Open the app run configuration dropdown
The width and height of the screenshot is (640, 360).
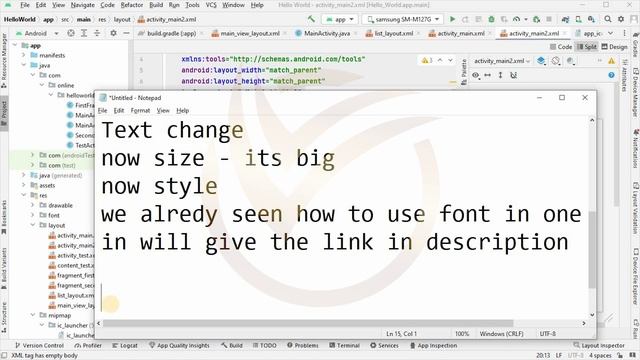tap(340, 19)
